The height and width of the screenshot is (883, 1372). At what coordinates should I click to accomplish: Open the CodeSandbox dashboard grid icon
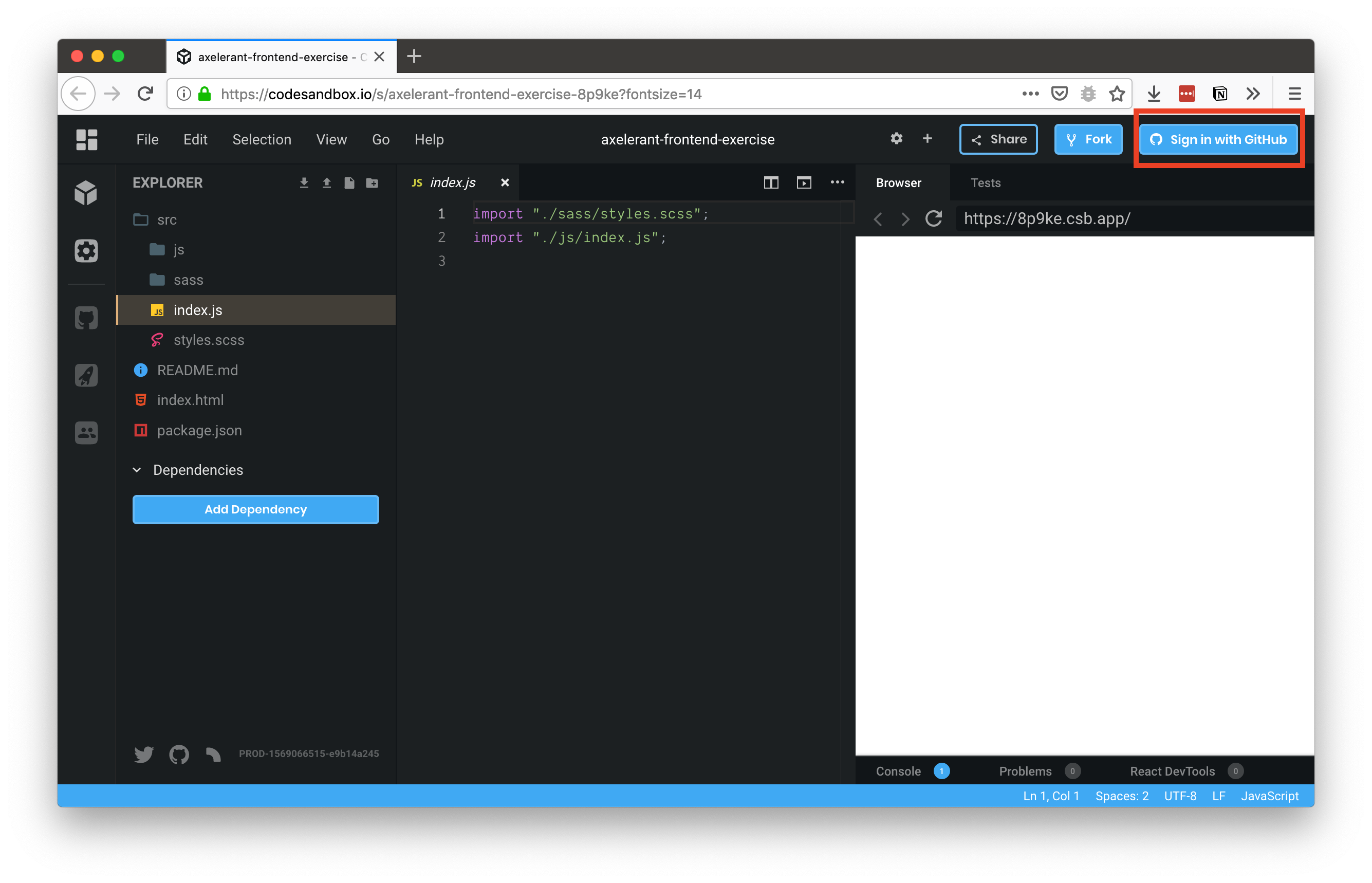tap(86, 139)
